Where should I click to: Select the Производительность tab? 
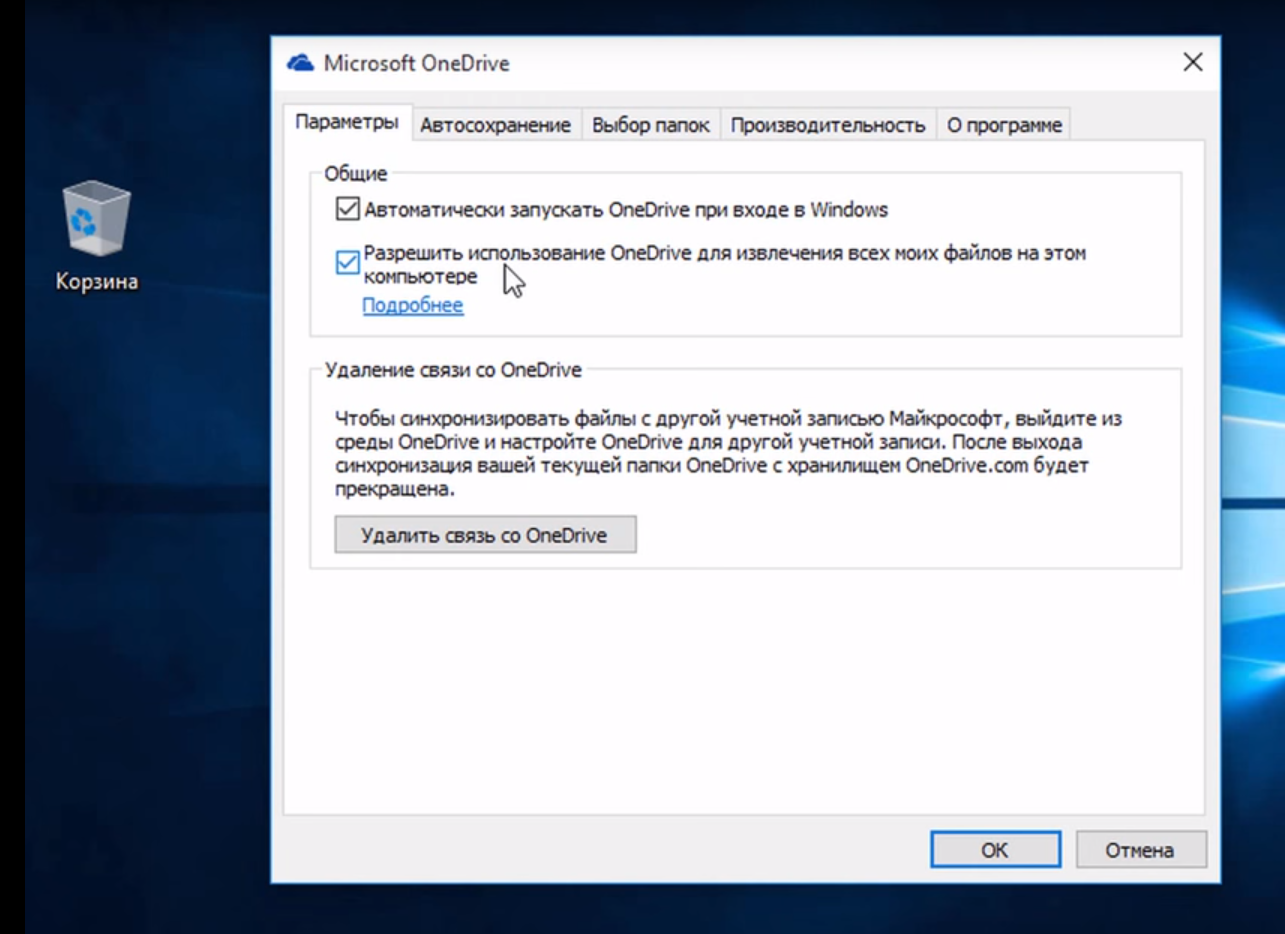pos(827,125)
